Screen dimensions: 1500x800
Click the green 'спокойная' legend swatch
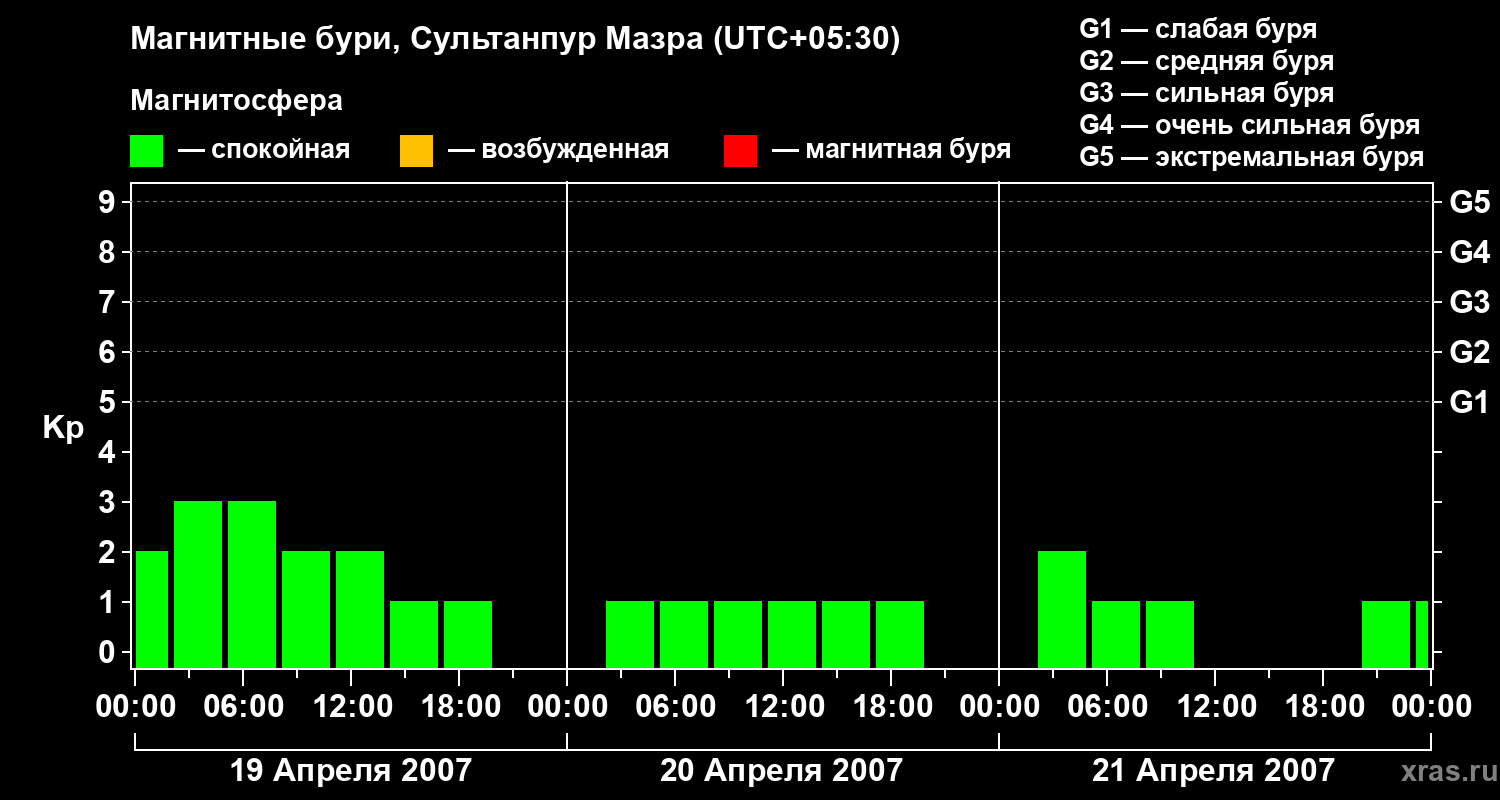[x=147, y=151]
